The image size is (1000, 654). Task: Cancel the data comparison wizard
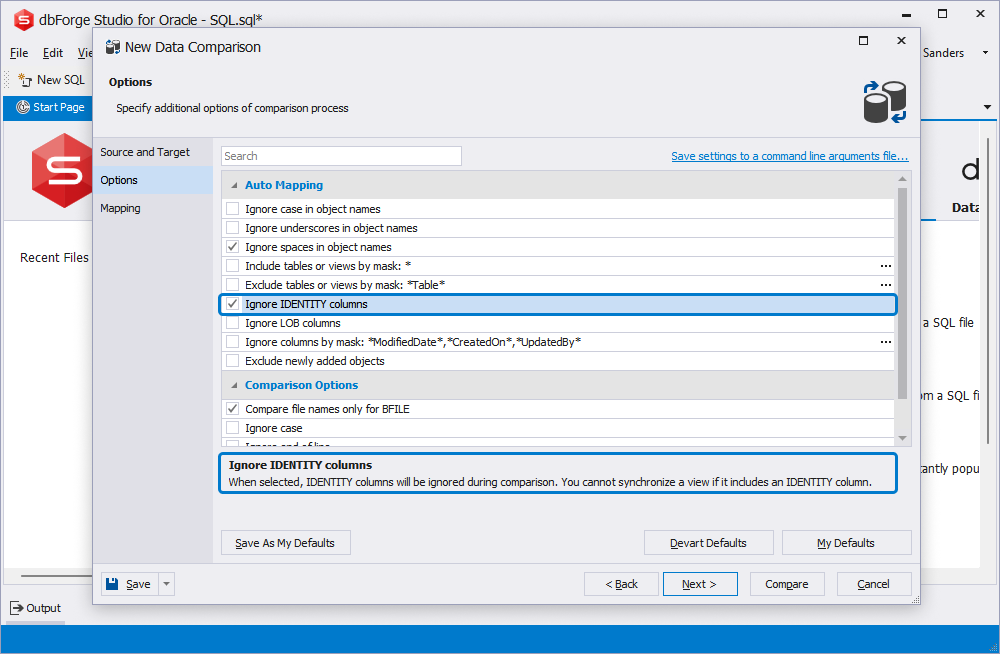pyautogui.click(x=874, y=584)
